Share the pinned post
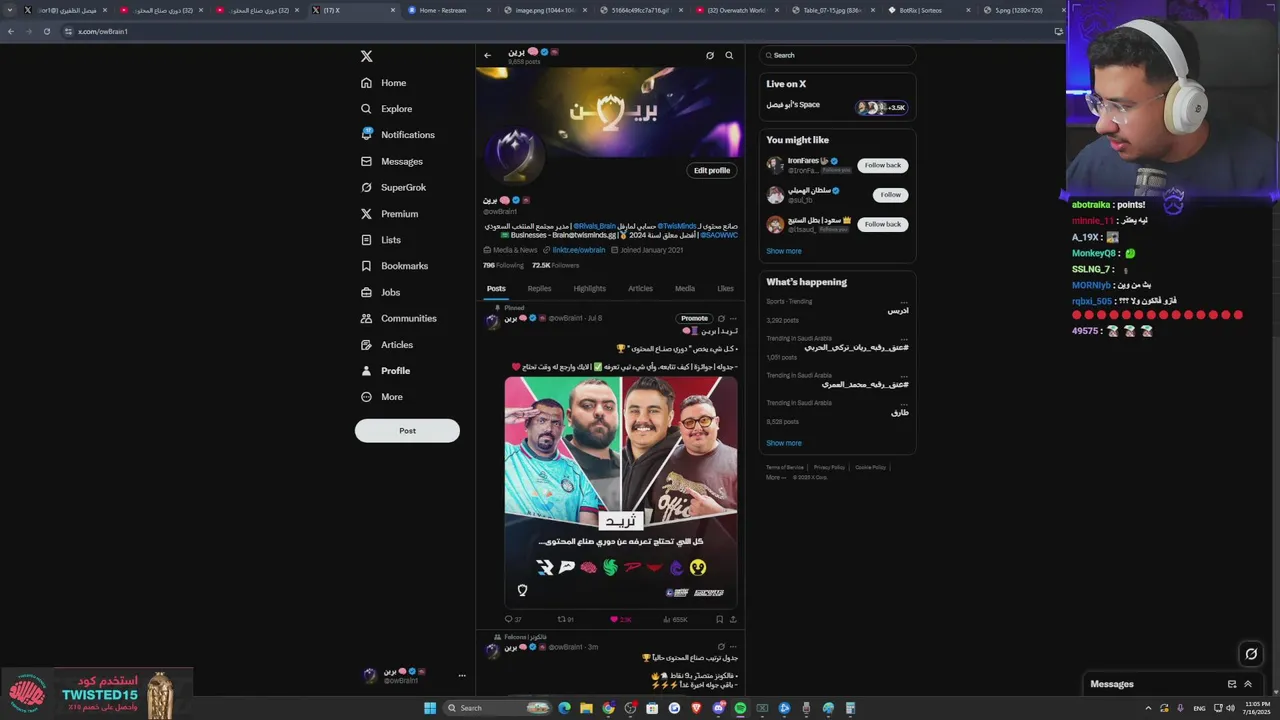The width and height of the screenshot is (1280, 720). (x=733, y=620)
